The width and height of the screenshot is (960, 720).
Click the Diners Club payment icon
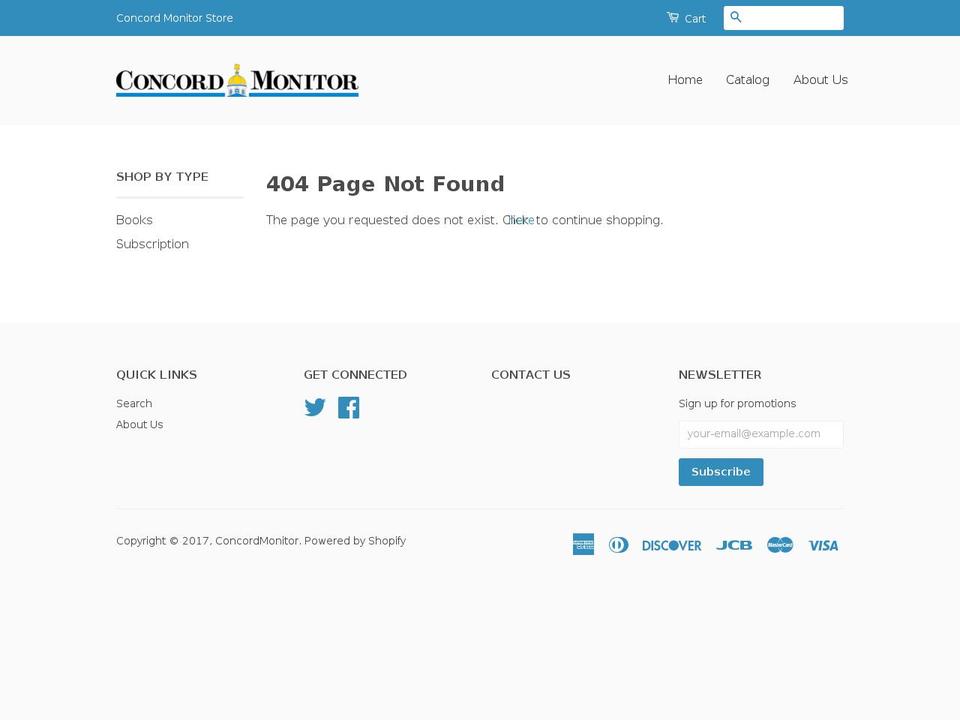click(x=618, y=545)
